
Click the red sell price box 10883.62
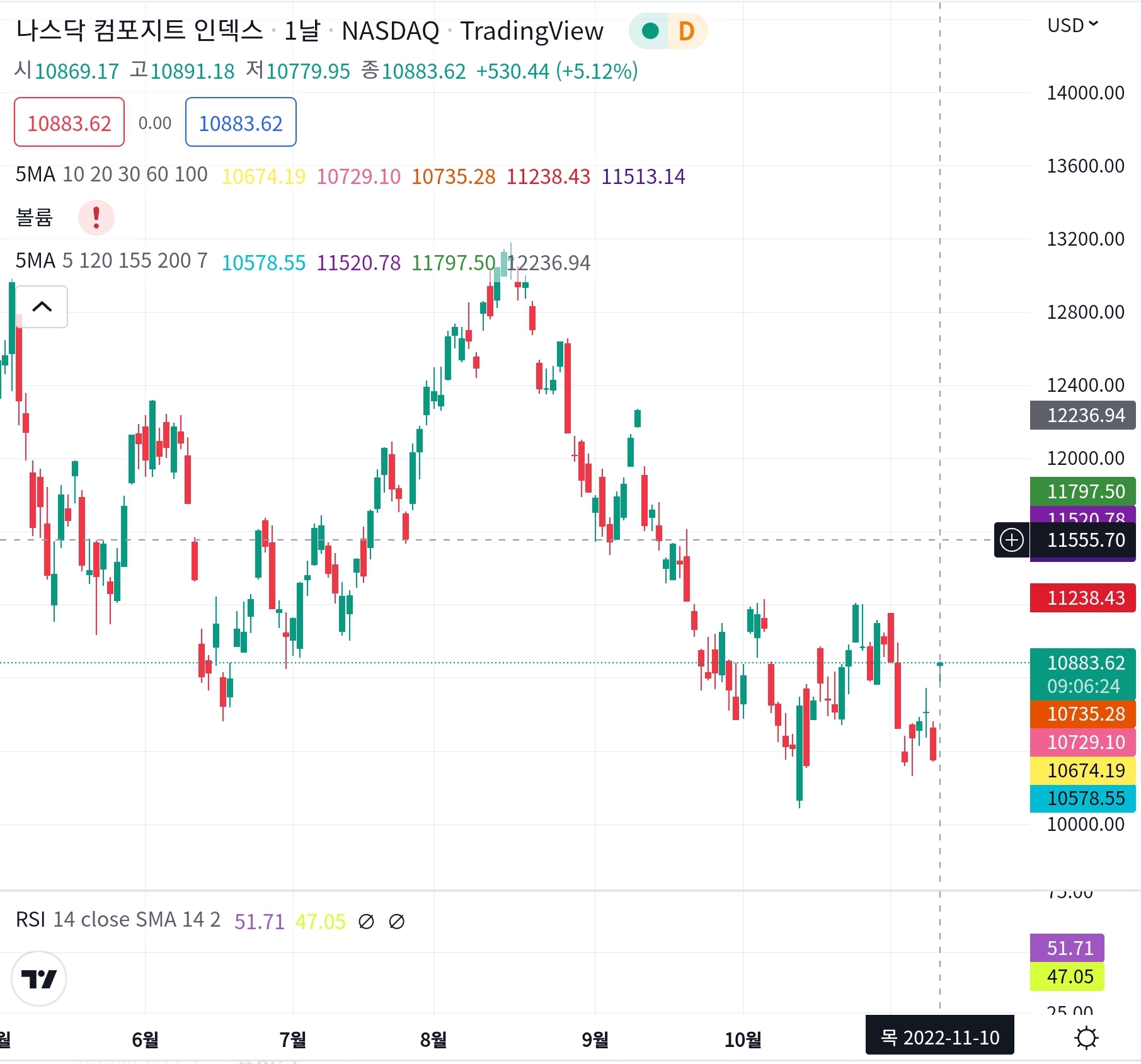click(69, 122)
